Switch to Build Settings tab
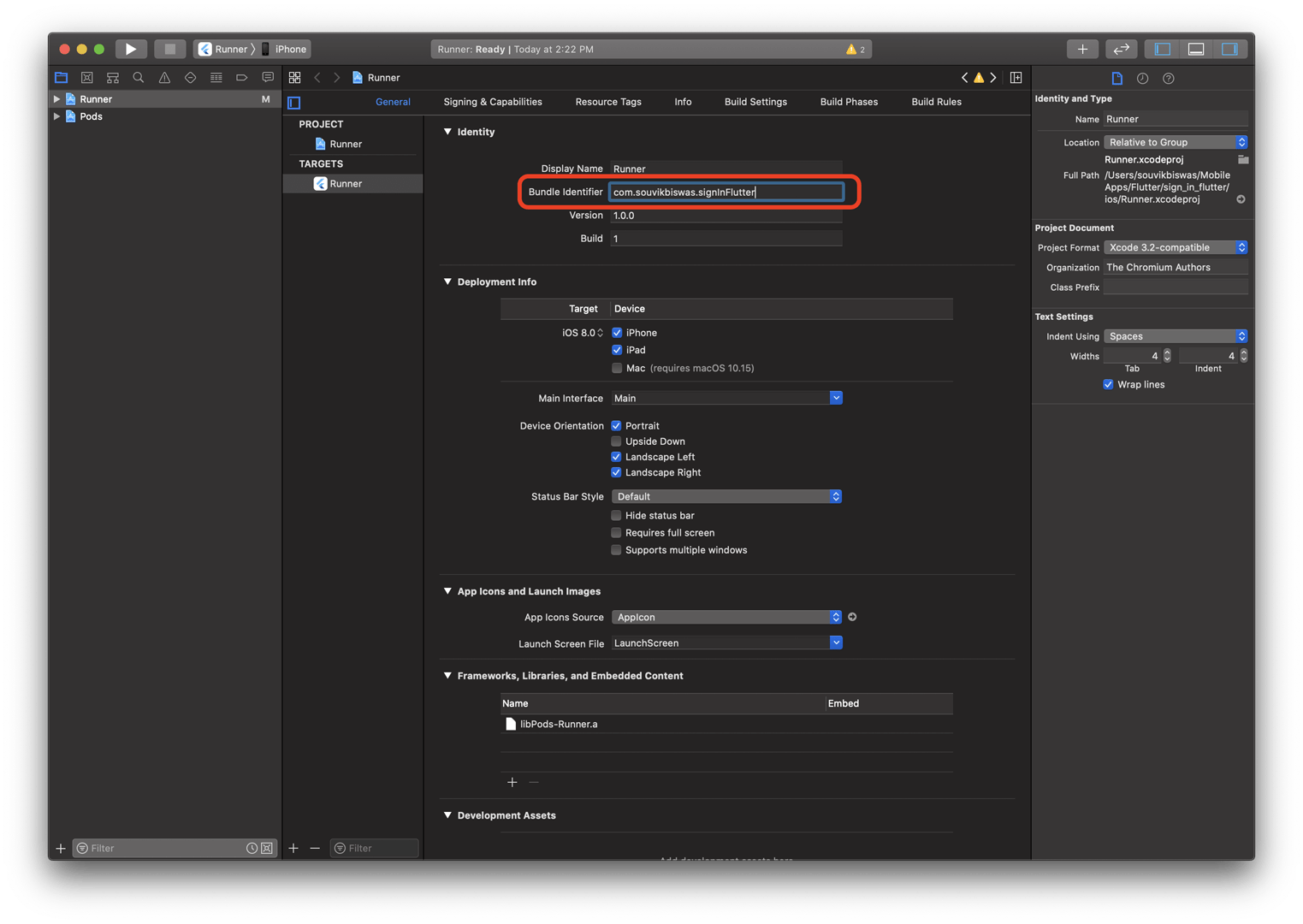This screenshot has height=924, width=1303. 755,102
